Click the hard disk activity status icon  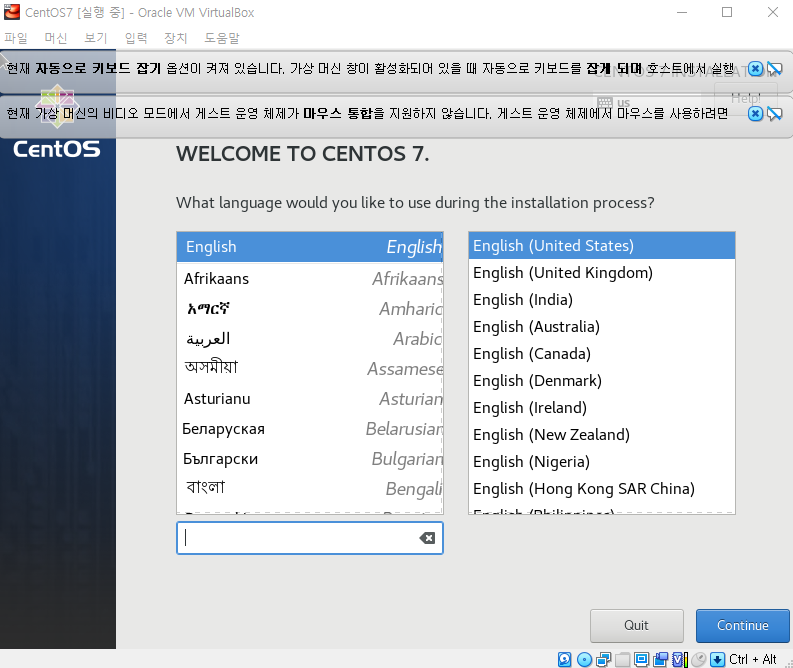564,659
